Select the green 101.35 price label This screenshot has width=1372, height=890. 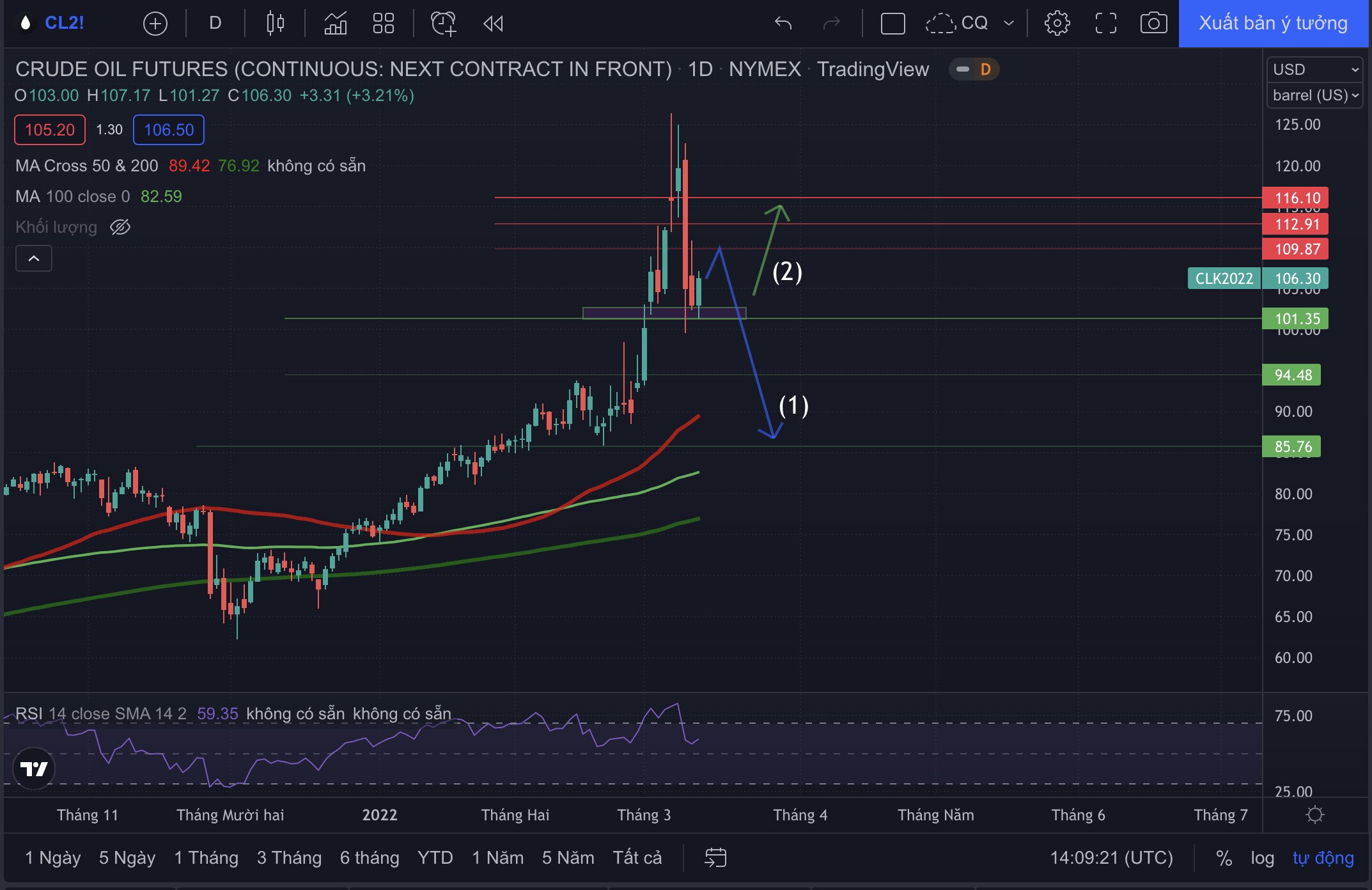(1295, 318)
